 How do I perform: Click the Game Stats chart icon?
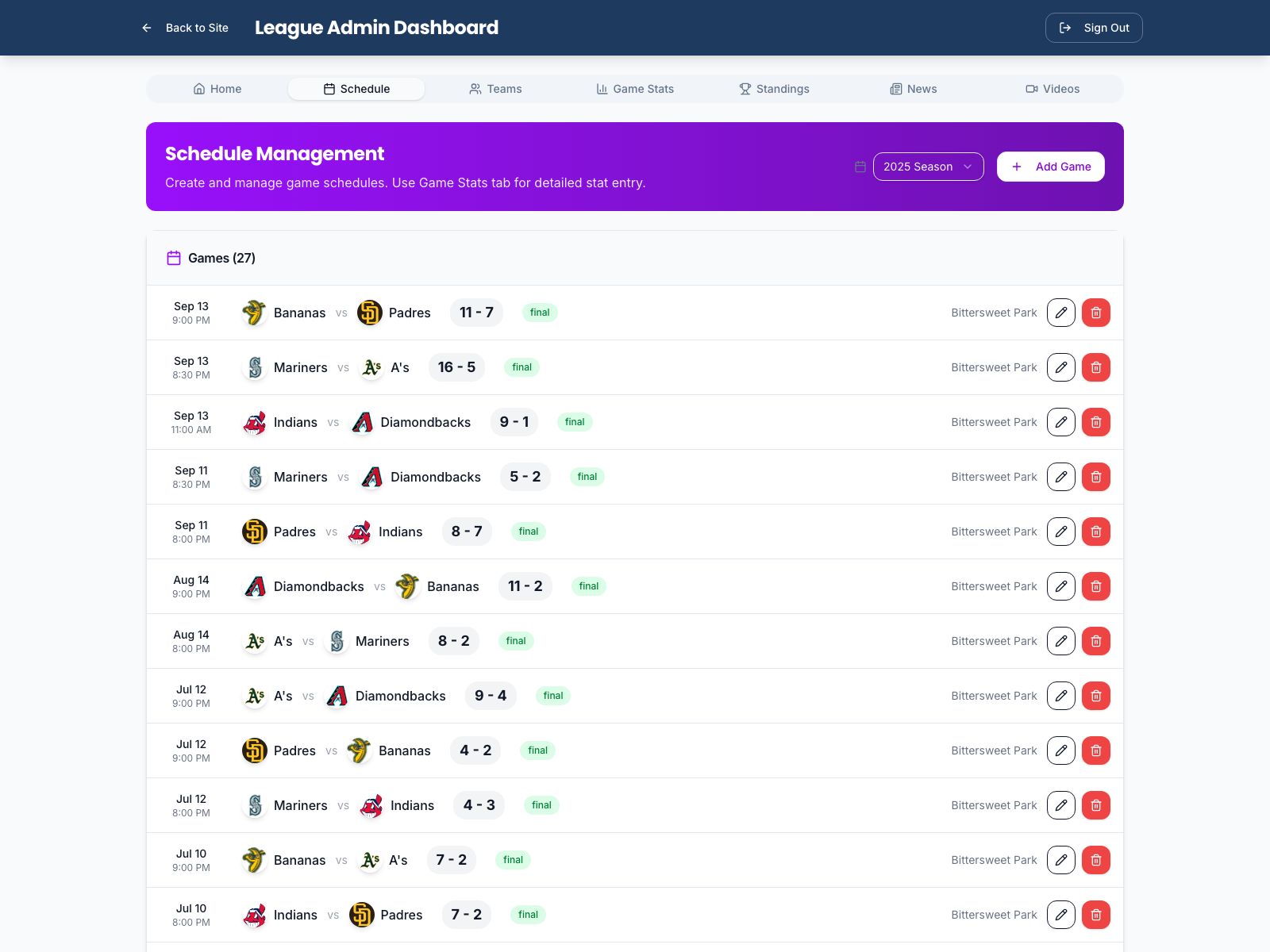point(602,89)
